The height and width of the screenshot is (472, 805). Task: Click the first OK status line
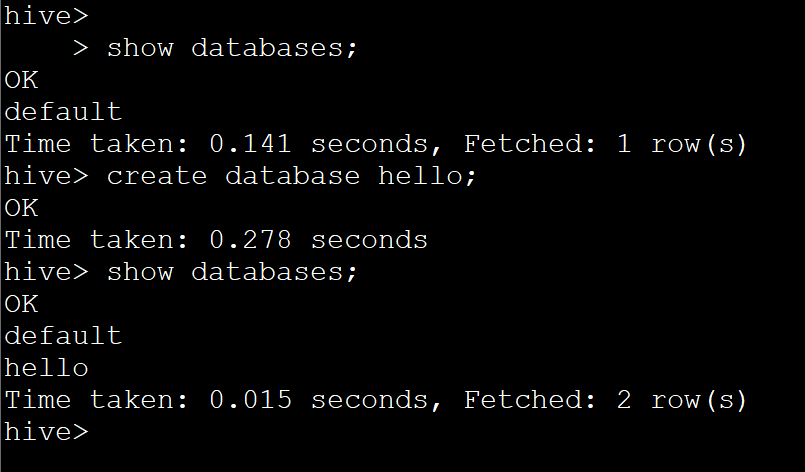coord(21,79)
